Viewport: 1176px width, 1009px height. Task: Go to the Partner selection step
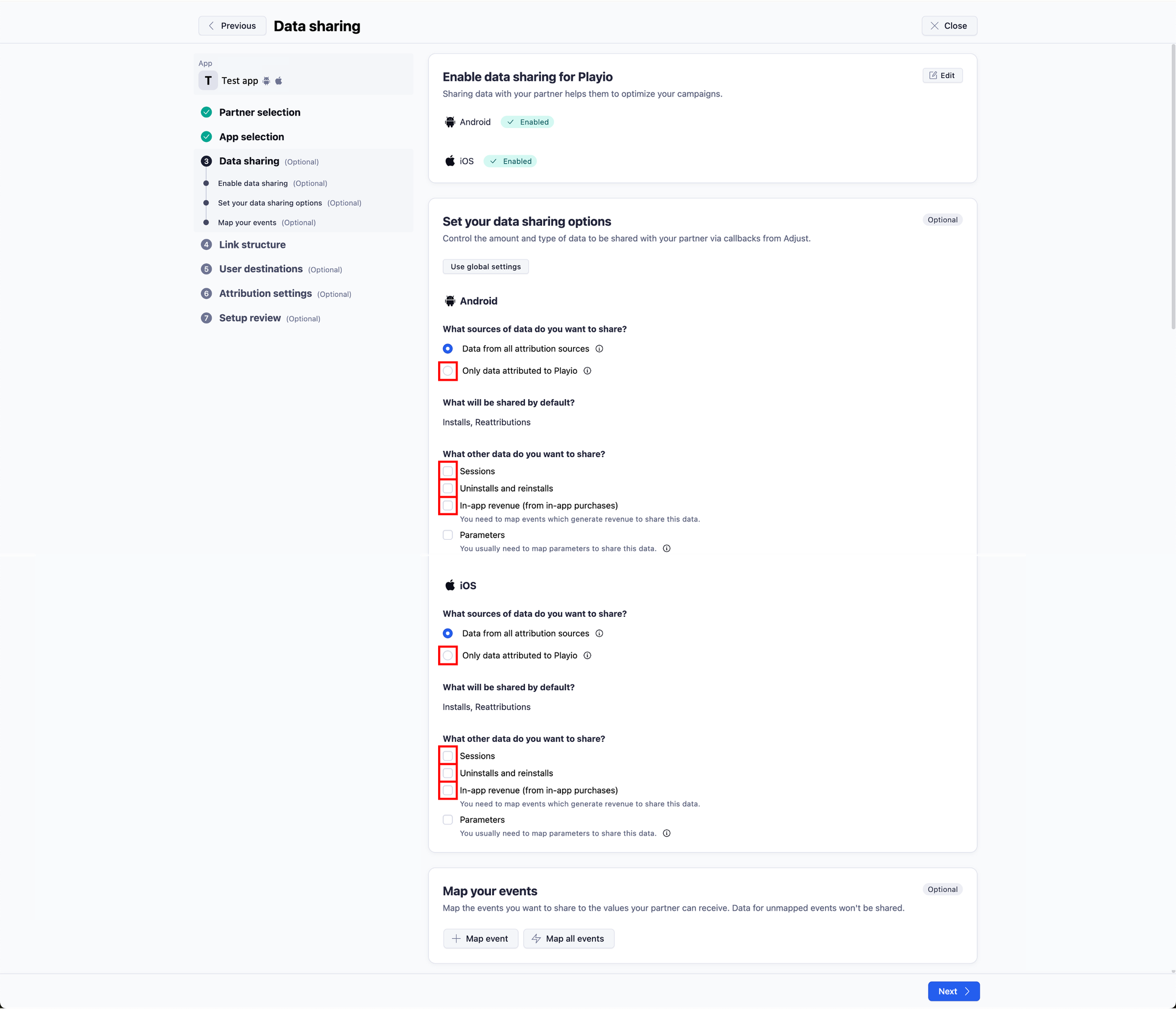260,112
